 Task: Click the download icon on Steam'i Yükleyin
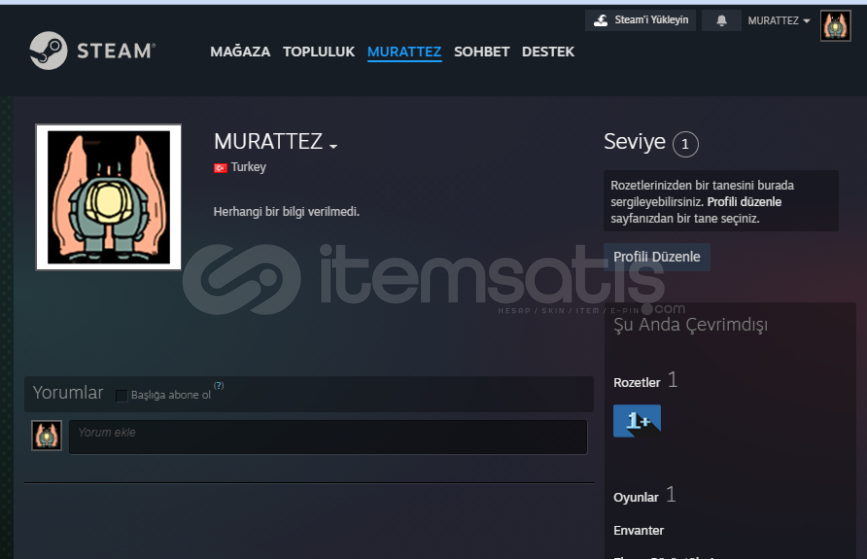[x=600, y=20]
